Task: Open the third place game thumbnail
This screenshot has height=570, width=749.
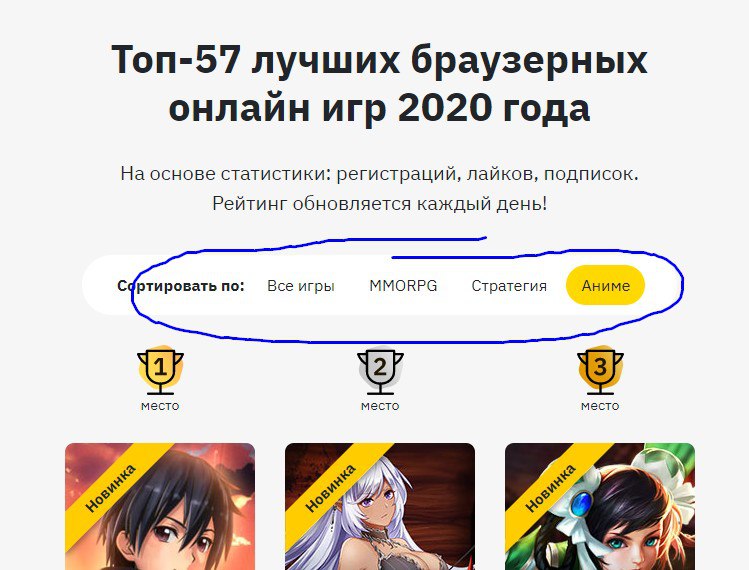Action: coord(600,506)
